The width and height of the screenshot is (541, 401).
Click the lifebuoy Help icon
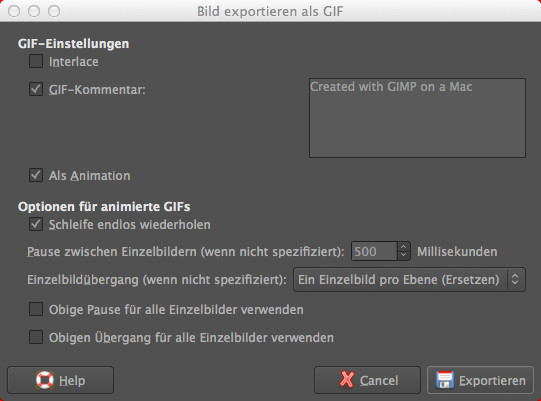point(45,380)
